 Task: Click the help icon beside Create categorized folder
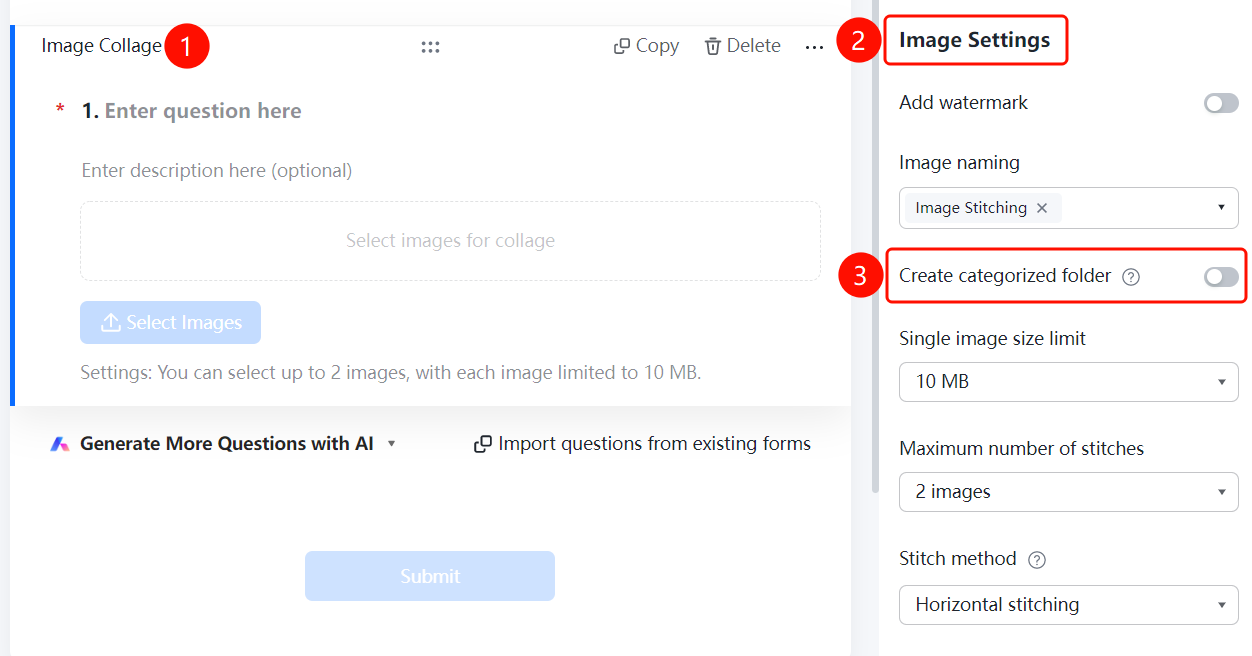pyautogui.click(x=1131, y=277)
